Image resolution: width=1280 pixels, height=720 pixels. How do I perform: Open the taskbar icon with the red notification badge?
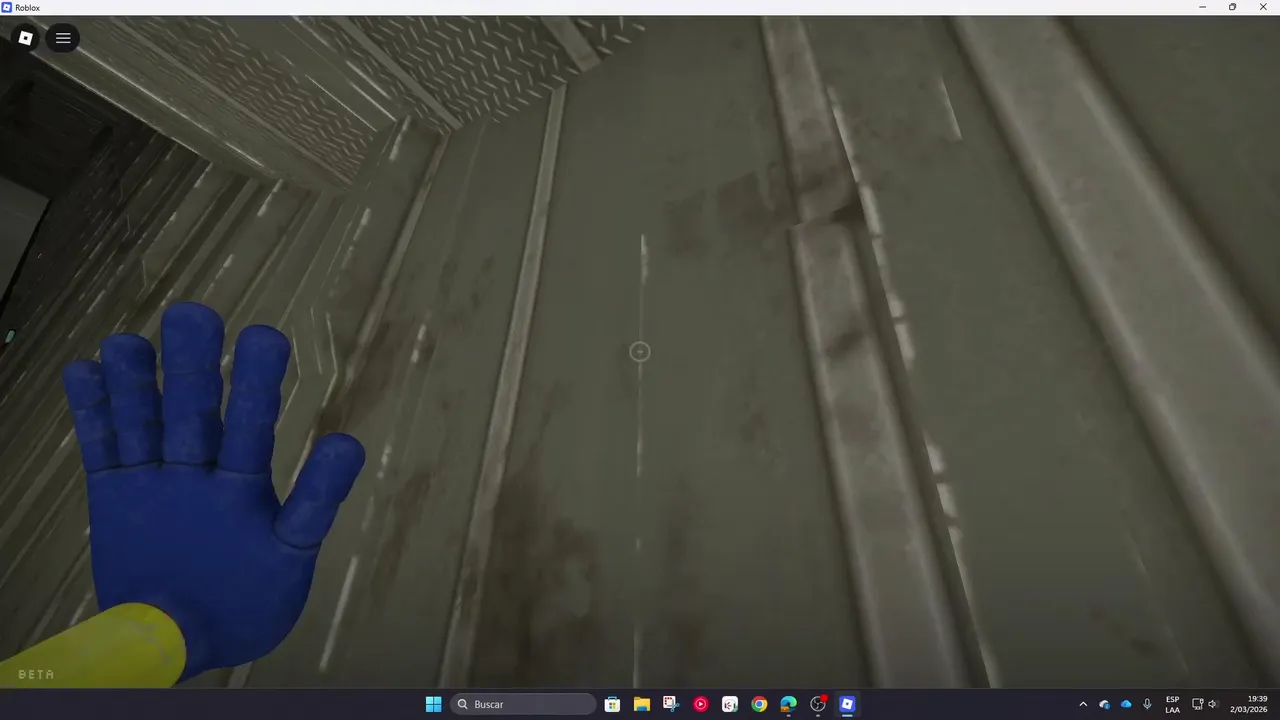[x=818, y=704]
